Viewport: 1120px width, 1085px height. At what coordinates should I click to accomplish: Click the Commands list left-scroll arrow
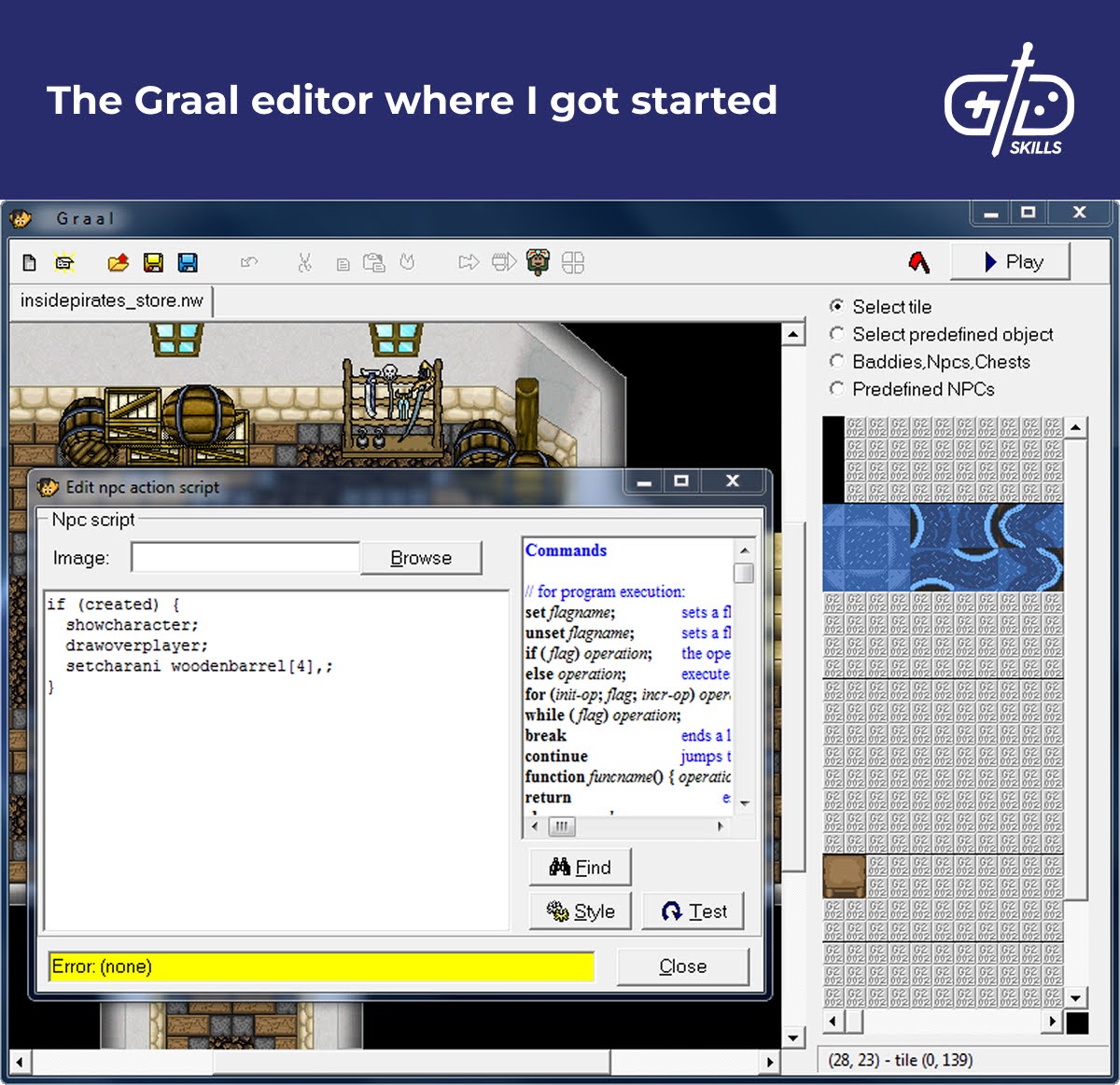coord(534,827)
